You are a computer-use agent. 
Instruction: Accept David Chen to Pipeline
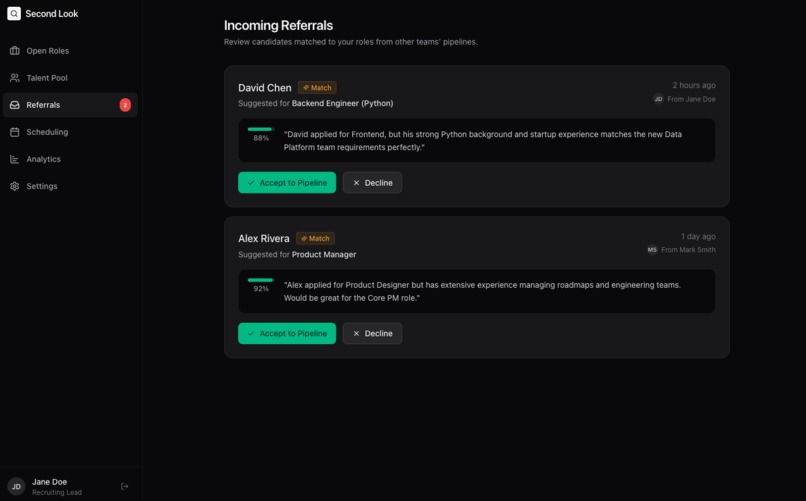click(x=287, y=182)
